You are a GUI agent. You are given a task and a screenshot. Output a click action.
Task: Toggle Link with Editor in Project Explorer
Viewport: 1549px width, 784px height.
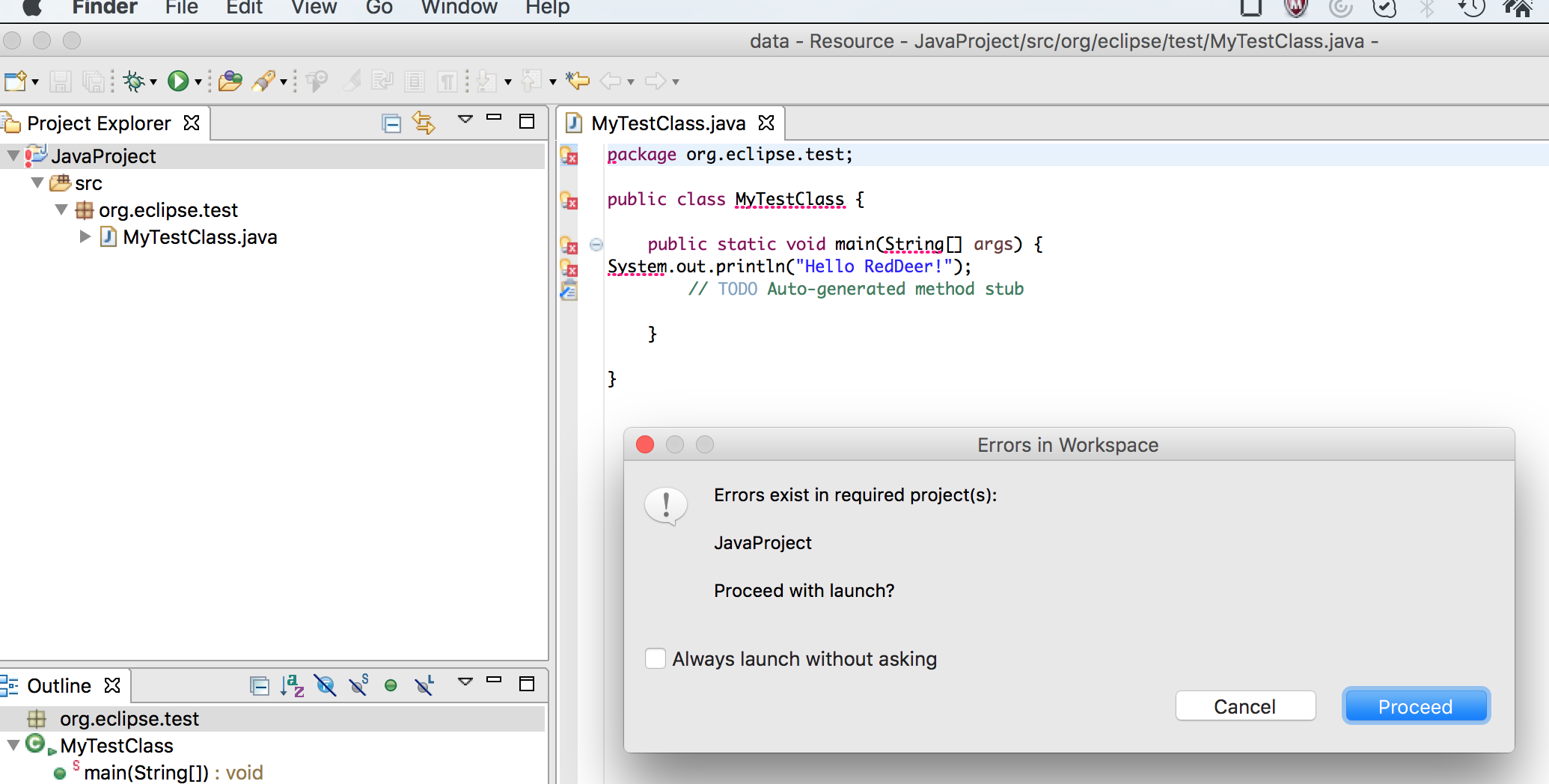pos(424,123)
